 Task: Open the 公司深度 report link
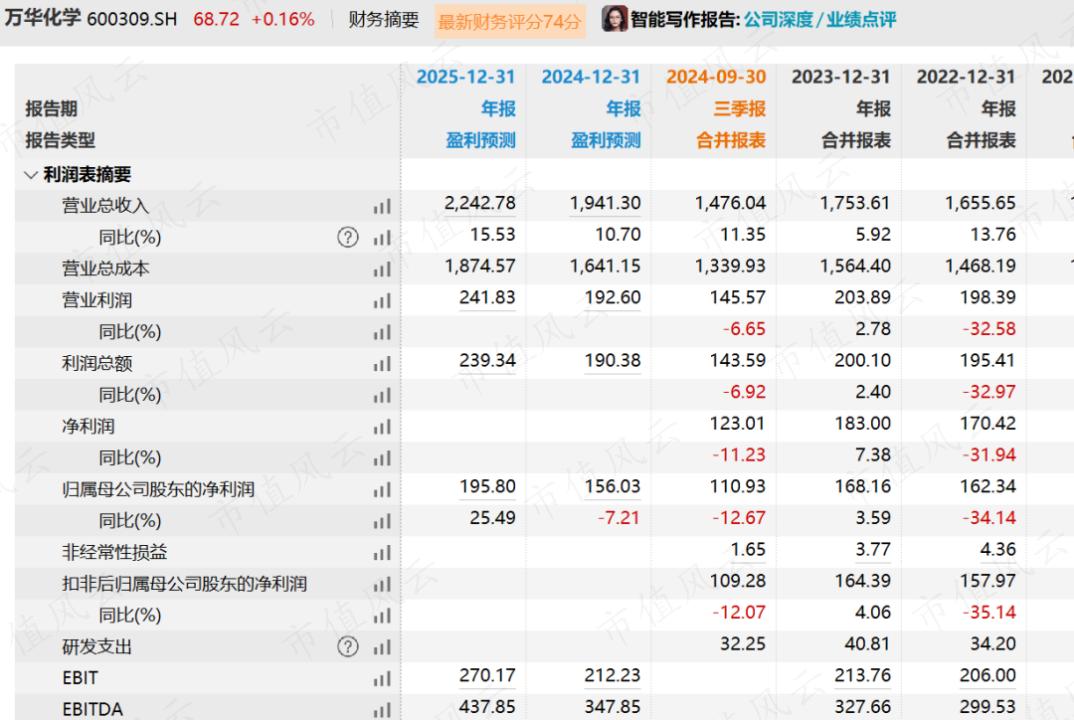(778, 19)
